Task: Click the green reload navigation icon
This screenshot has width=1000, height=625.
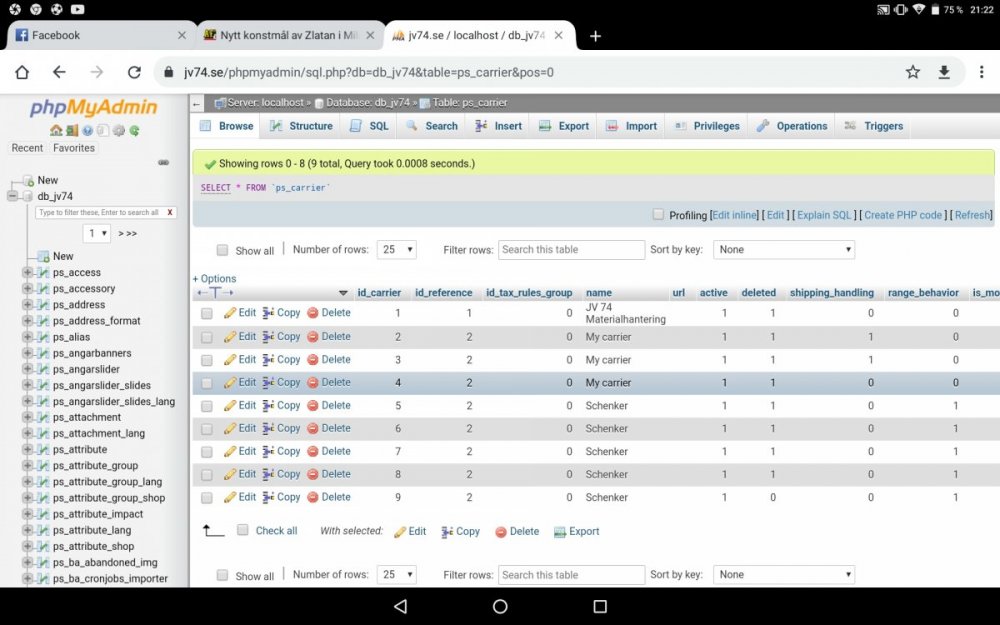Action: coord(134,130)
